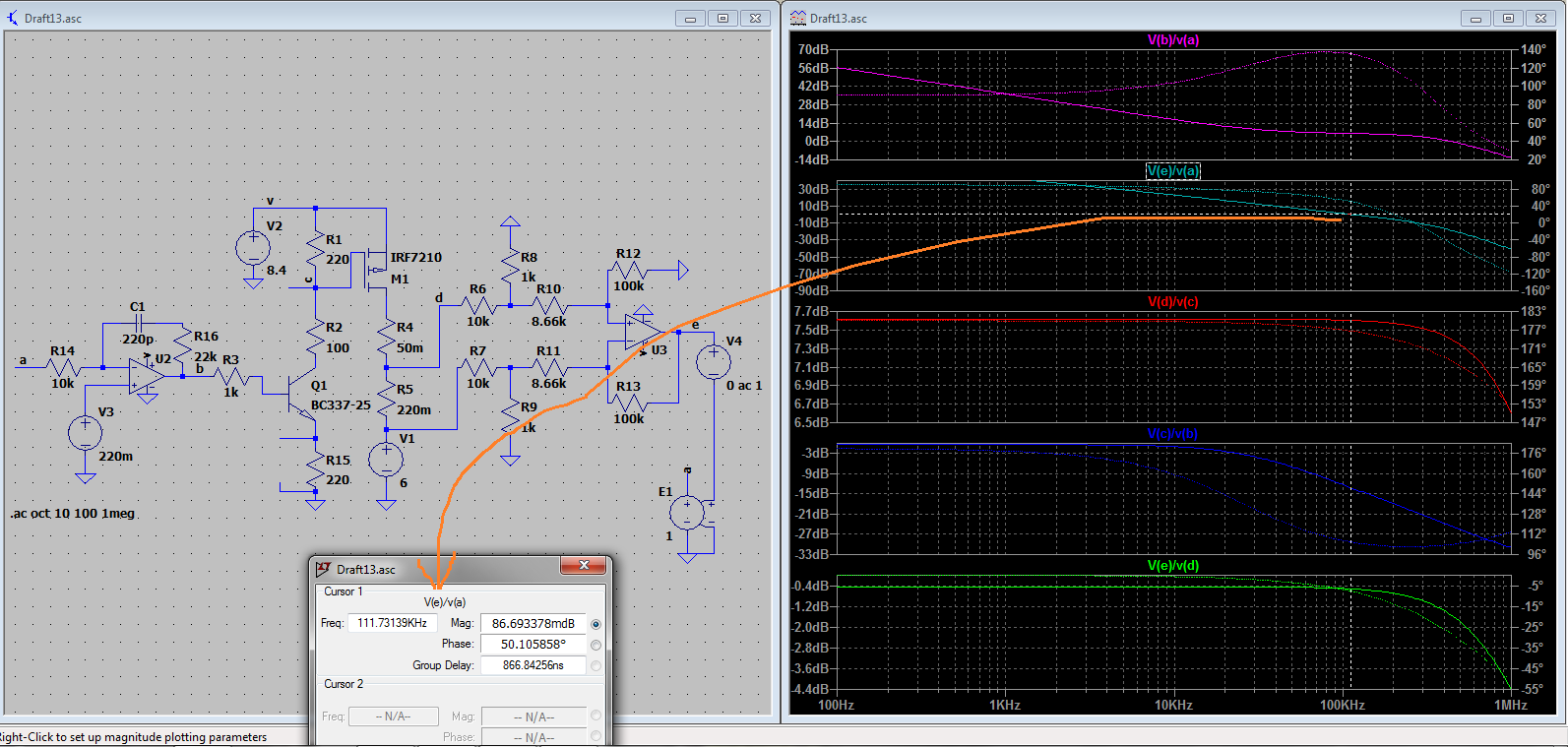The image size is (1568, 747).
Task: Click the V(e)/v(a) trace label in plot pane
Action: [x=1173, y=171]
